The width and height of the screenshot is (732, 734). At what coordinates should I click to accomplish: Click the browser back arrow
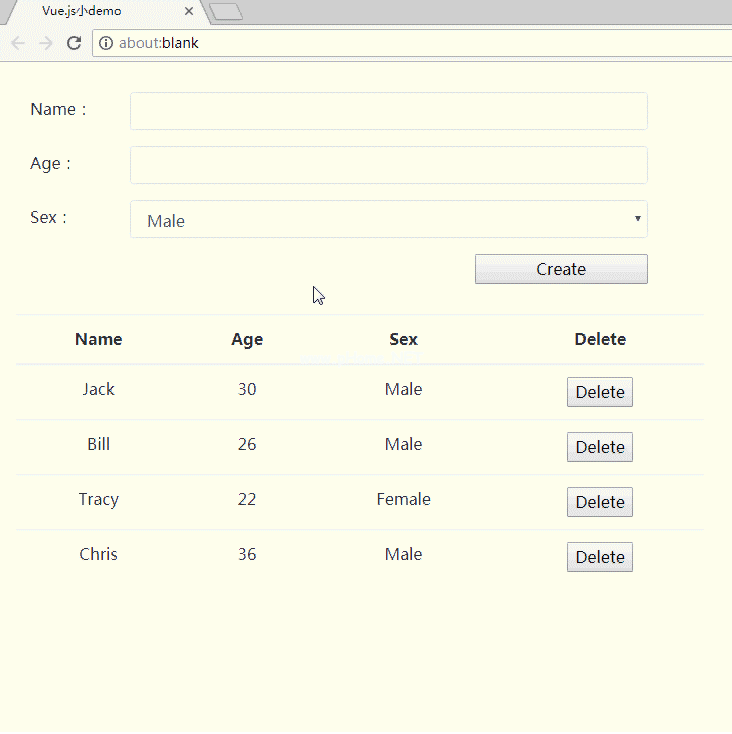(18, 43)
